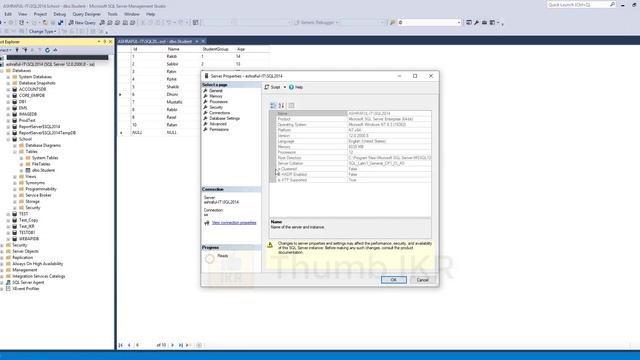Expand the CORE_EMPDB database node
This screenshot has width=640, height=360.
[8, 96]
